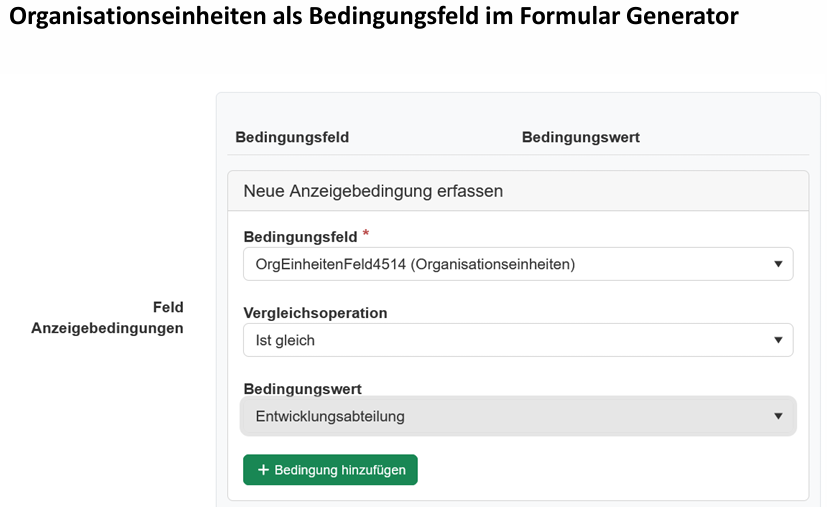Click the page heading about Organisationseinheiten
Viewport: 827px width, 507px height.
(x=374, y=17)
